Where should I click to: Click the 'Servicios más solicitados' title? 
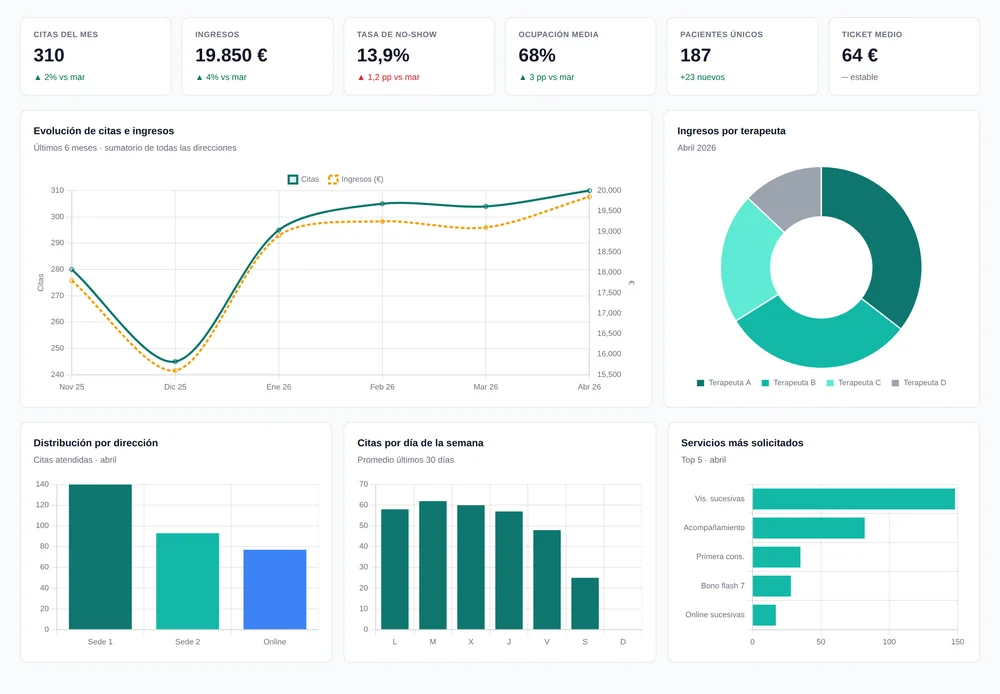pyautogui.click(x=742, y=443)
